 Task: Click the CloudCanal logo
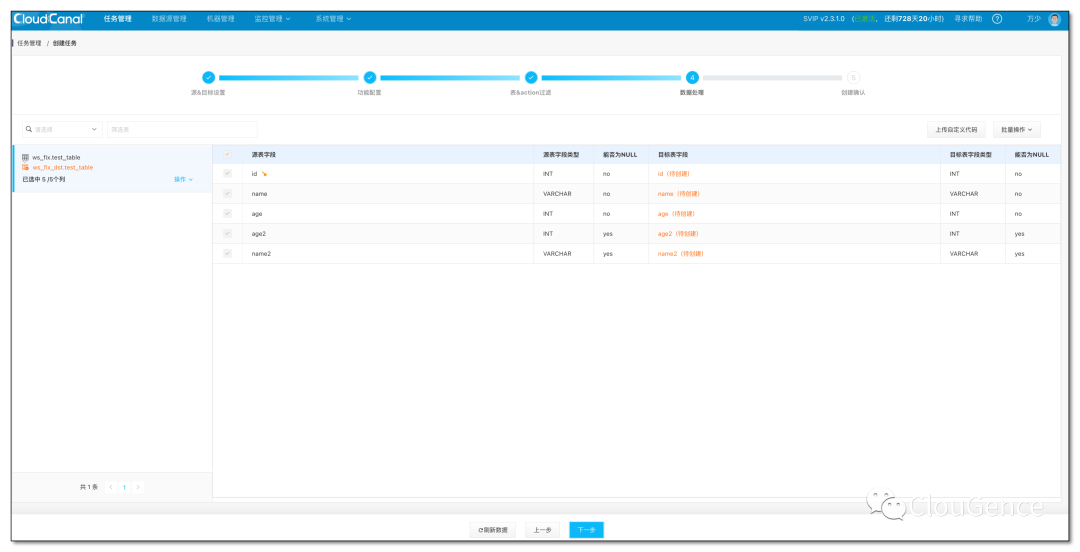[x=48, y=19]
